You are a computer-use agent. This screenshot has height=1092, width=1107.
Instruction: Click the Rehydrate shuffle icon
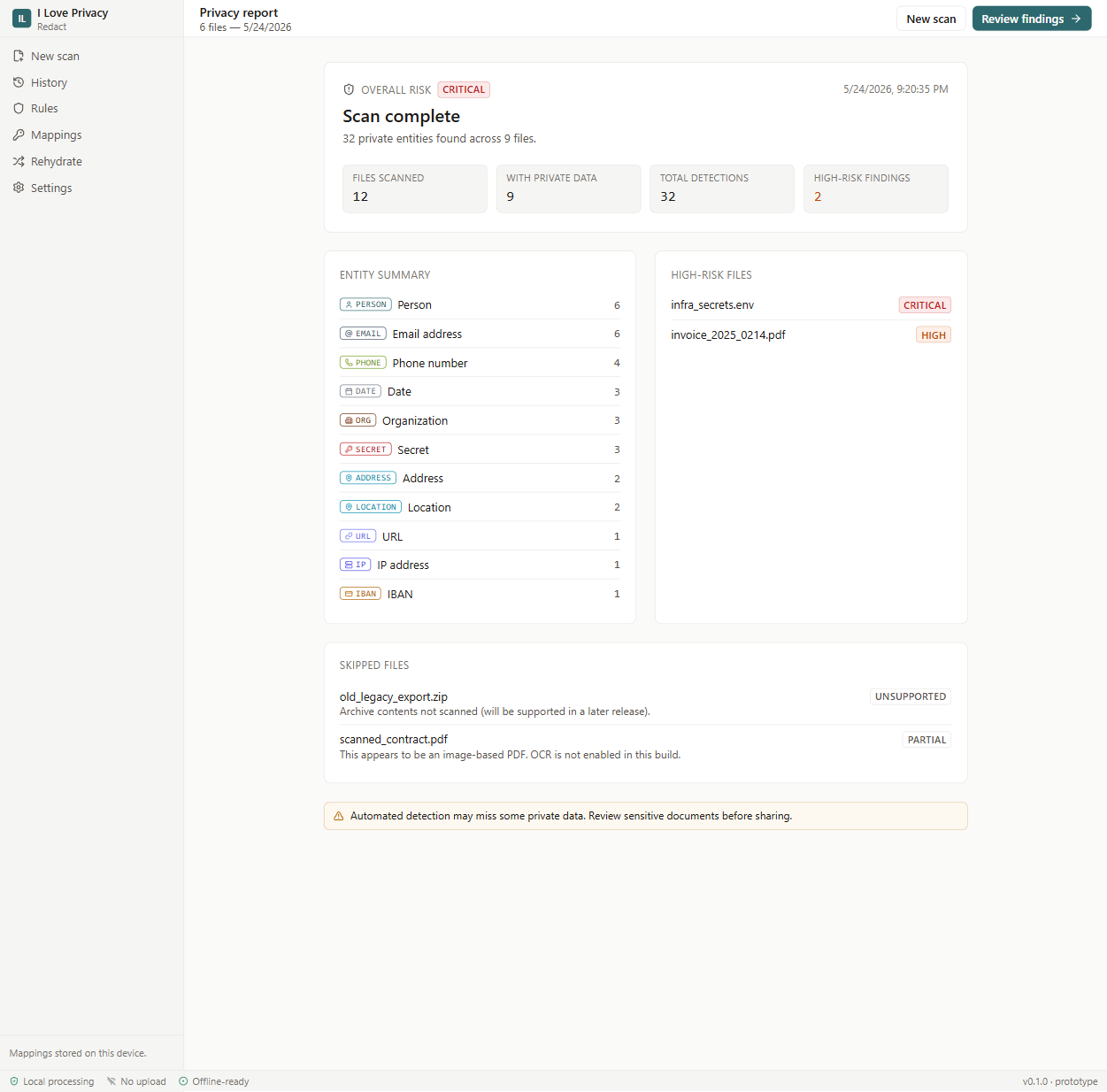click(19, 161)
